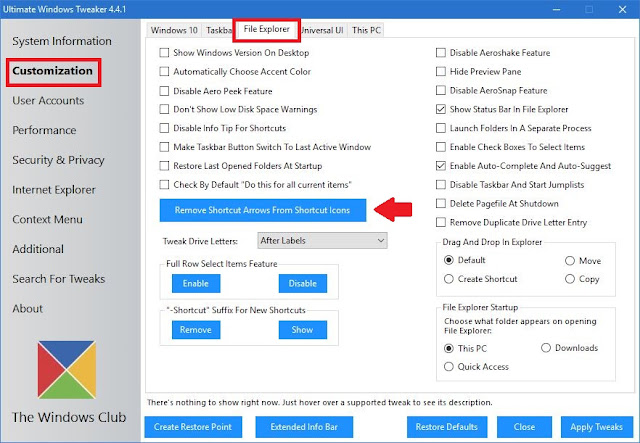Show '-Shortcut' suffix for new shortcuts
The image size is (640, 443).
303,330
